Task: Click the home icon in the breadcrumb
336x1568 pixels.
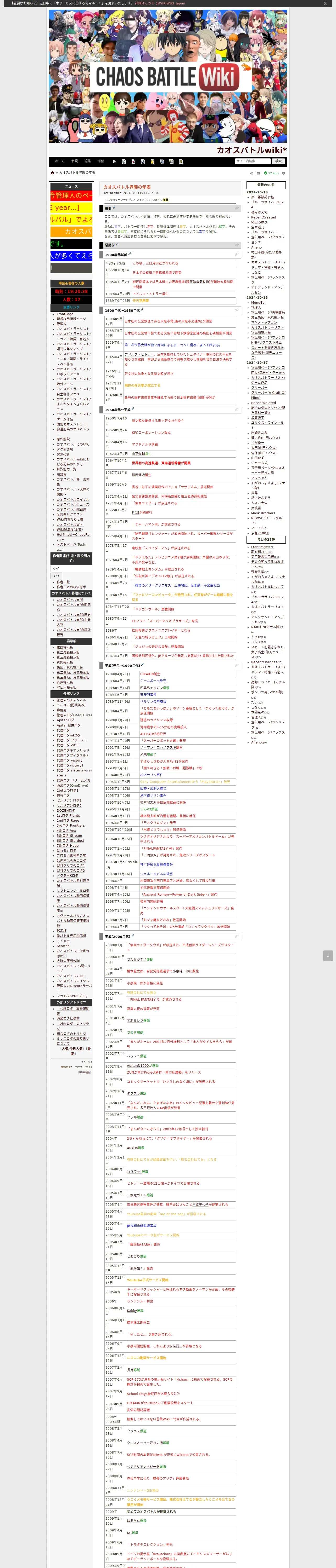Action: 52,173
